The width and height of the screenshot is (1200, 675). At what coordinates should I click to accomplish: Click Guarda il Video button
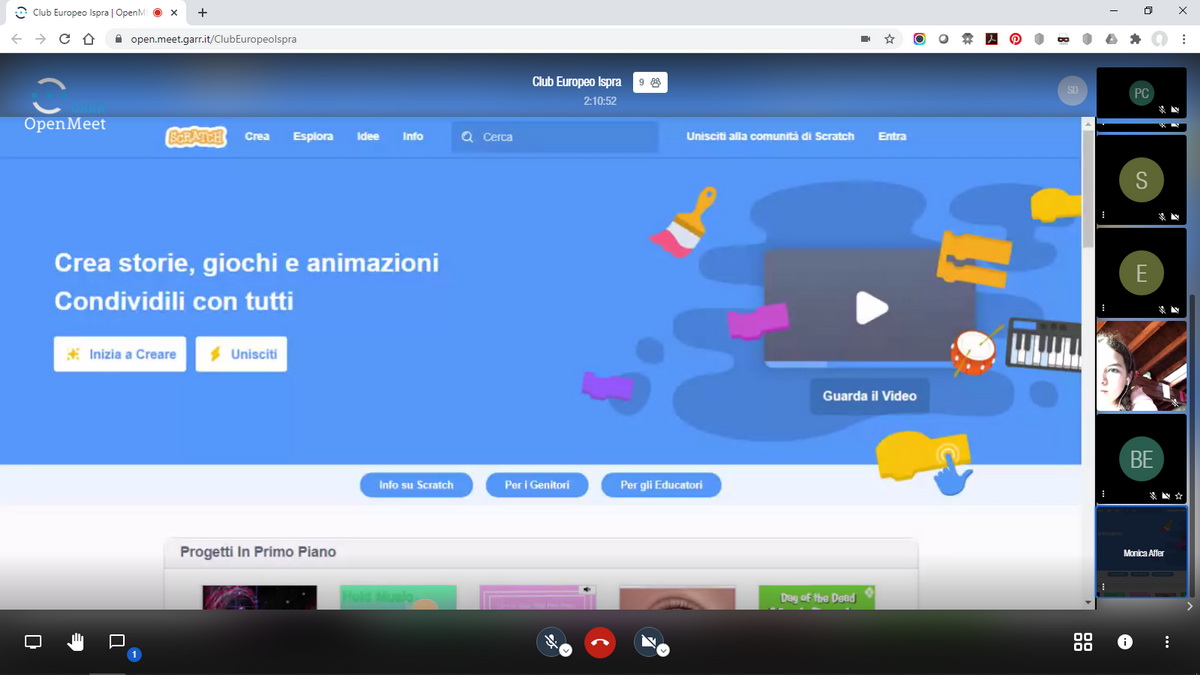870,396
